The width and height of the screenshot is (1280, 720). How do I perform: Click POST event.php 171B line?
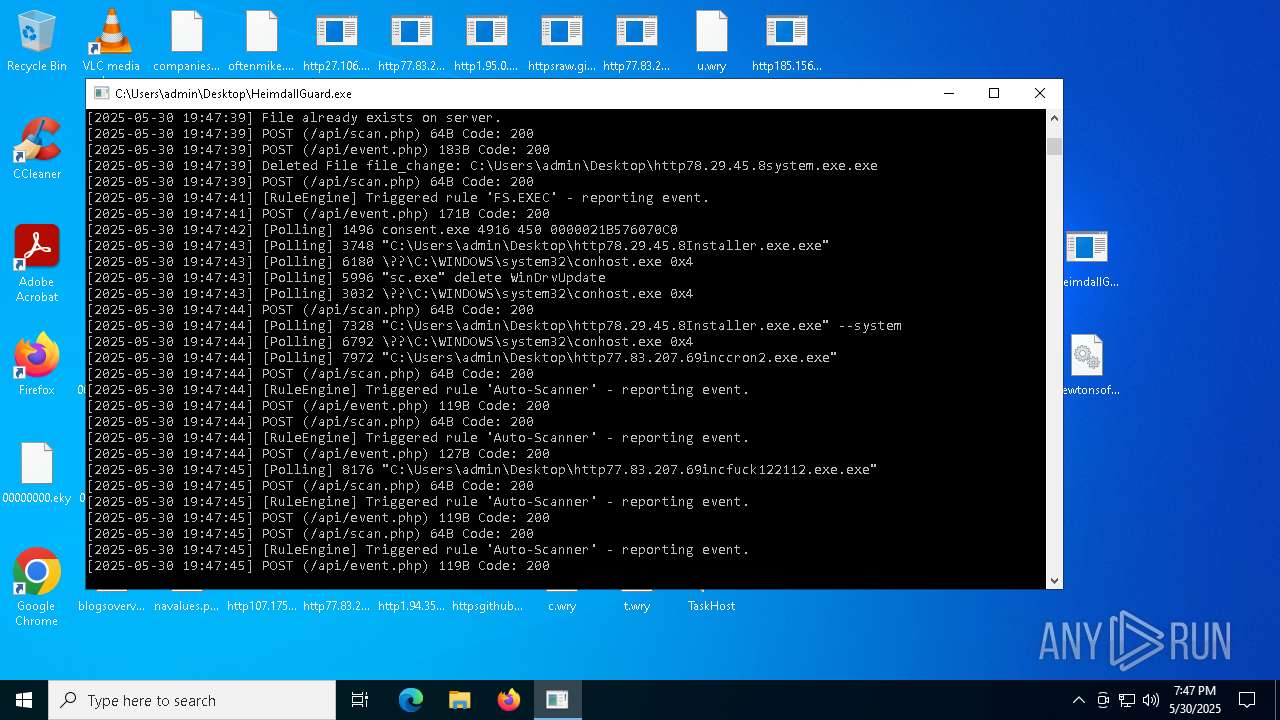(318, 214)
